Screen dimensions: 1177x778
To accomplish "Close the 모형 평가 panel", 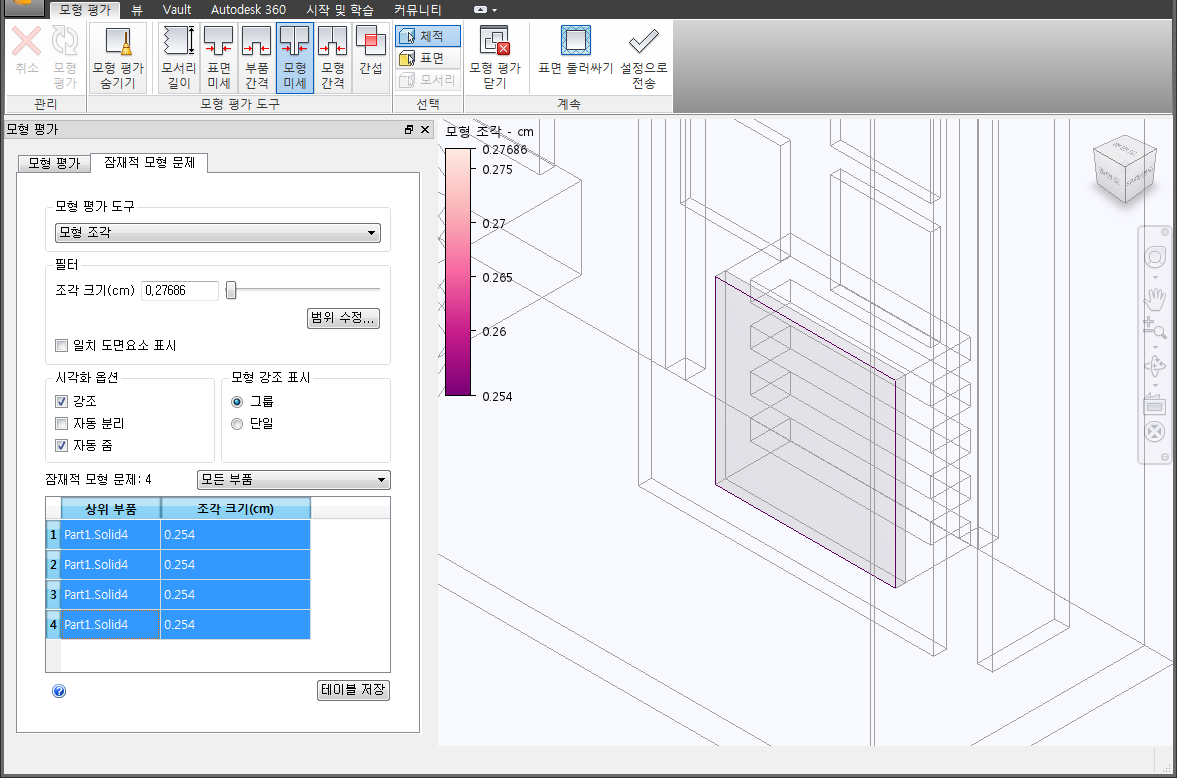I will [425, 130].
